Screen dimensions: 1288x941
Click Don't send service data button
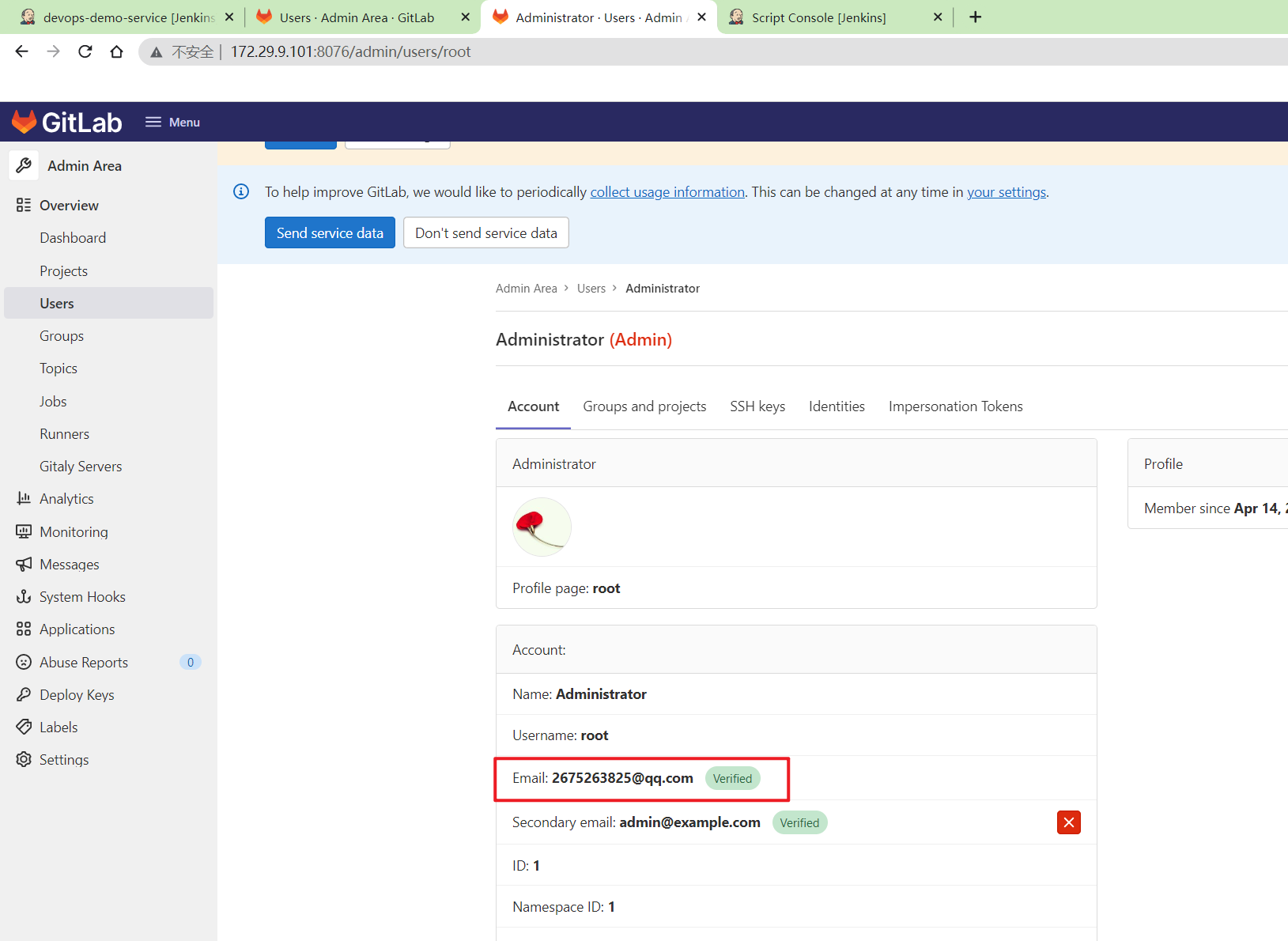(x=486, y=232)
